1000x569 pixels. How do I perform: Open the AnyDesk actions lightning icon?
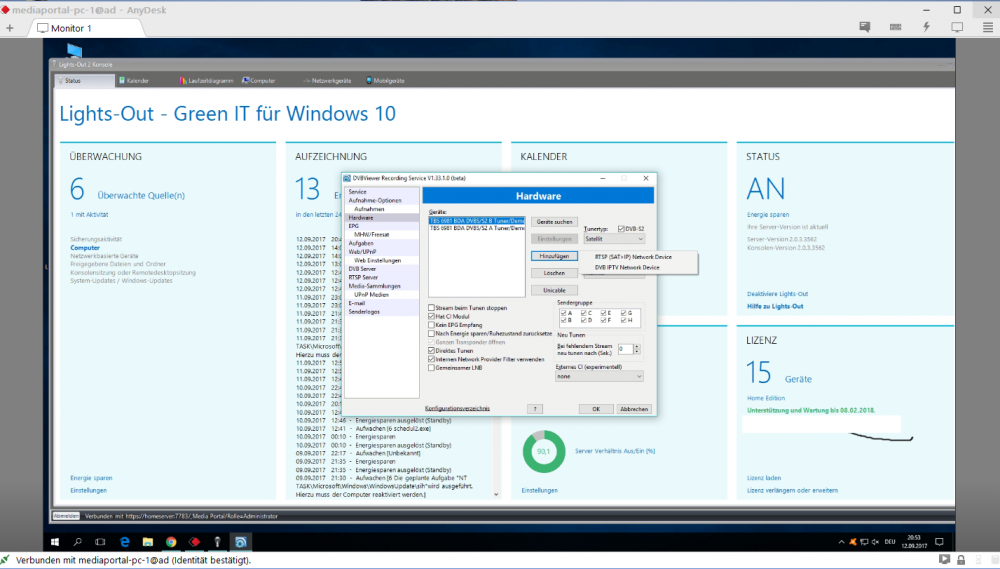pyautogui.click(x=926, y=27)
